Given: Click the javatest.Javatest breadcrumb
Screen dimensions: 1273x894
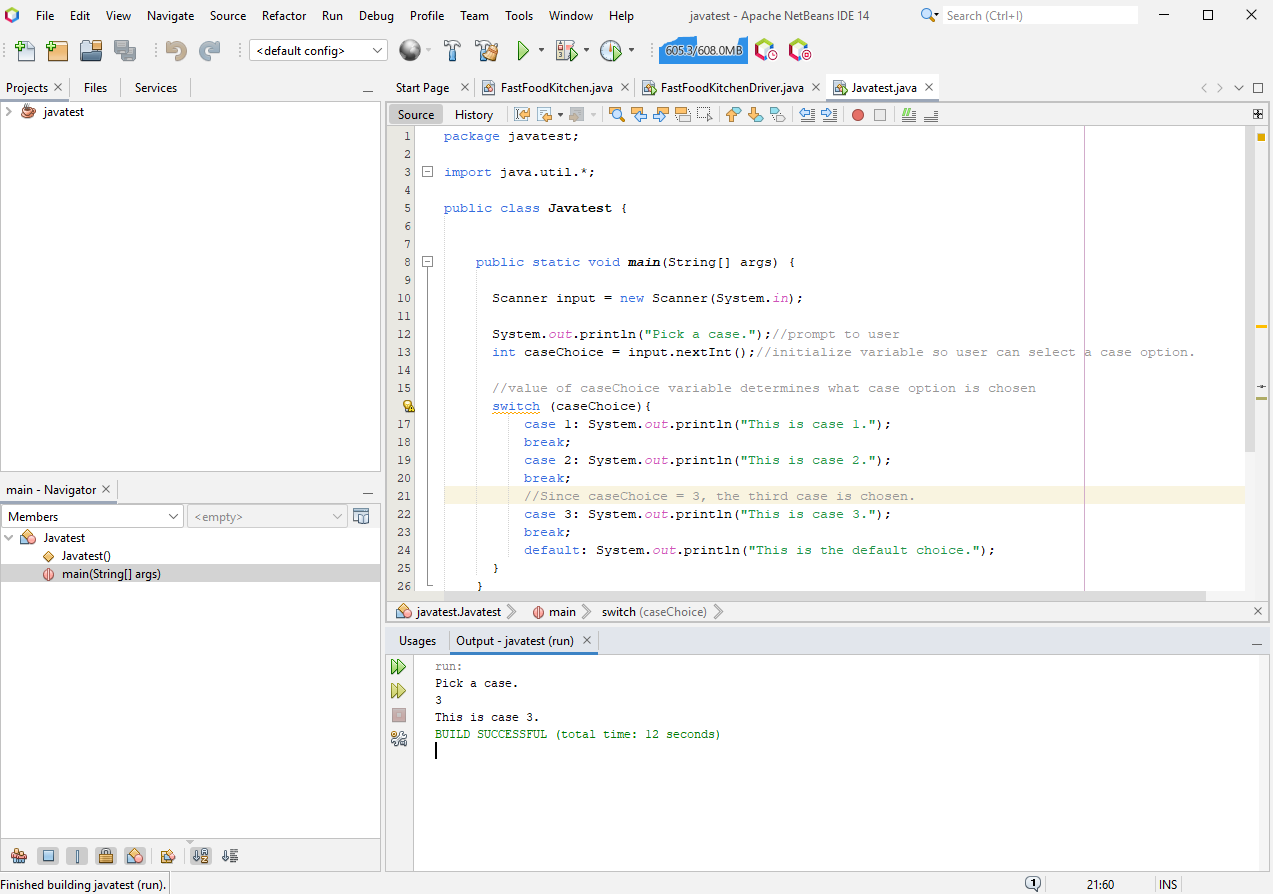Looking at the screenshot, I should (x=449, y=612).
